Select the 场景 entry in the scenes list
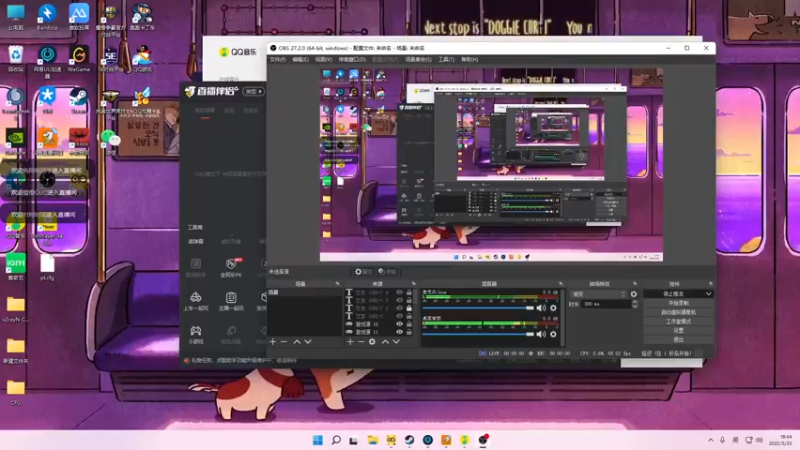800x450 pixels. pos(305,292)
